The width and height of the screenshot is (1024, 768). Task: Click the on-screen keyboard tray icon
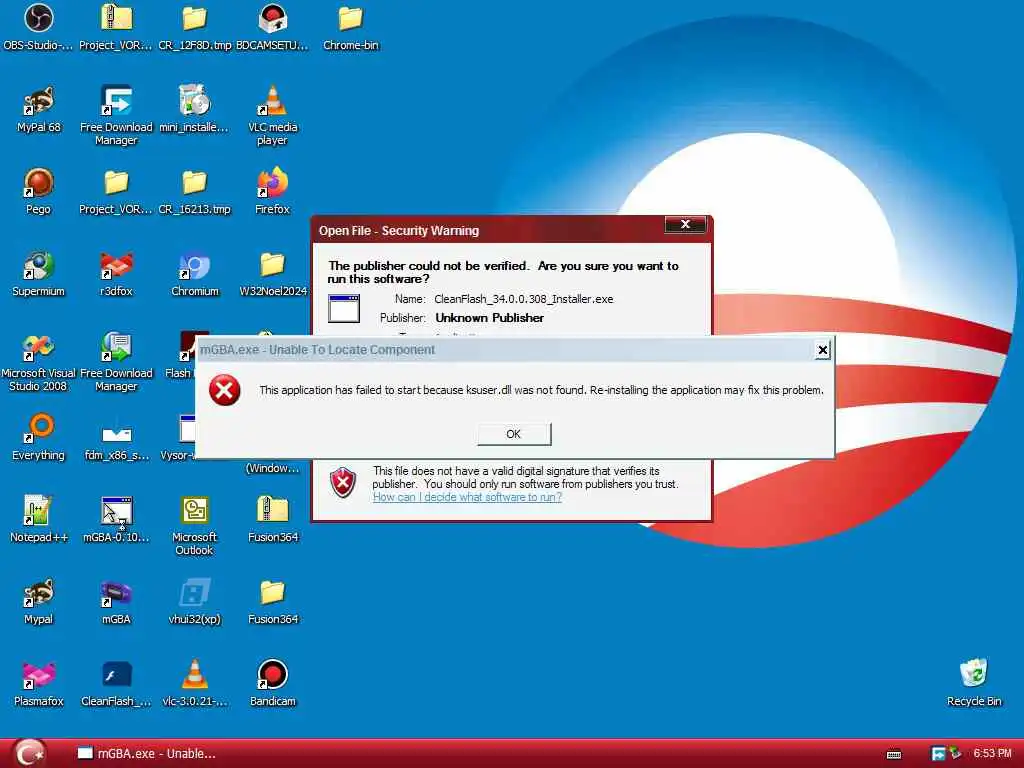pyautogui.click(x=894, y=754)
